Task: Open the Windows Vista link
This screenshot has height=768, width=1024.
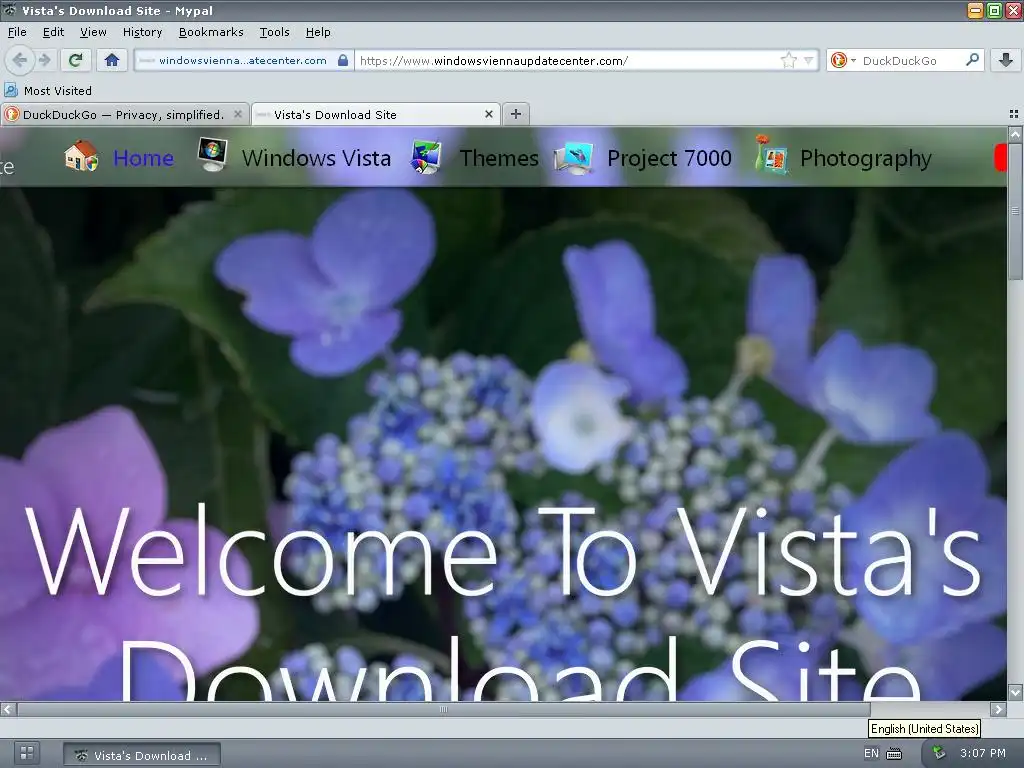Action: [317, 158]
